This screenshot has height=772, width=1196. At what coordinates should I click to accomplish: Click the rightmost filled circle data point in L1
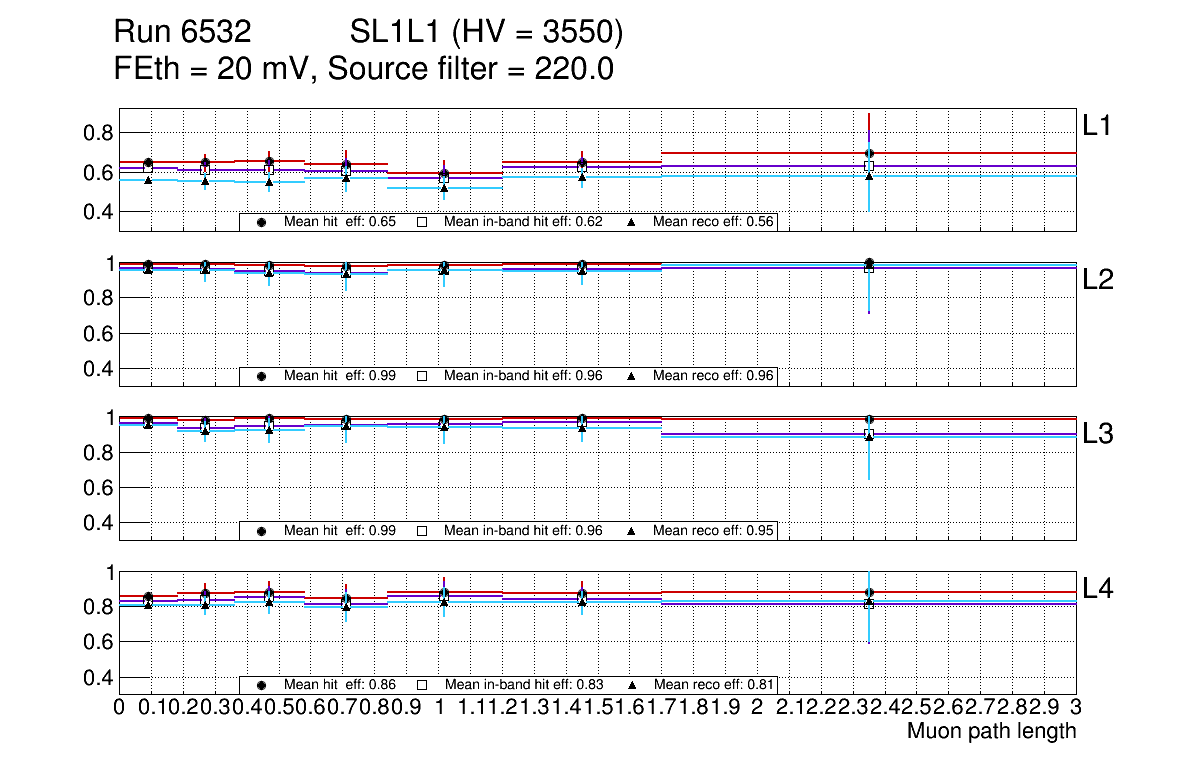869,153
